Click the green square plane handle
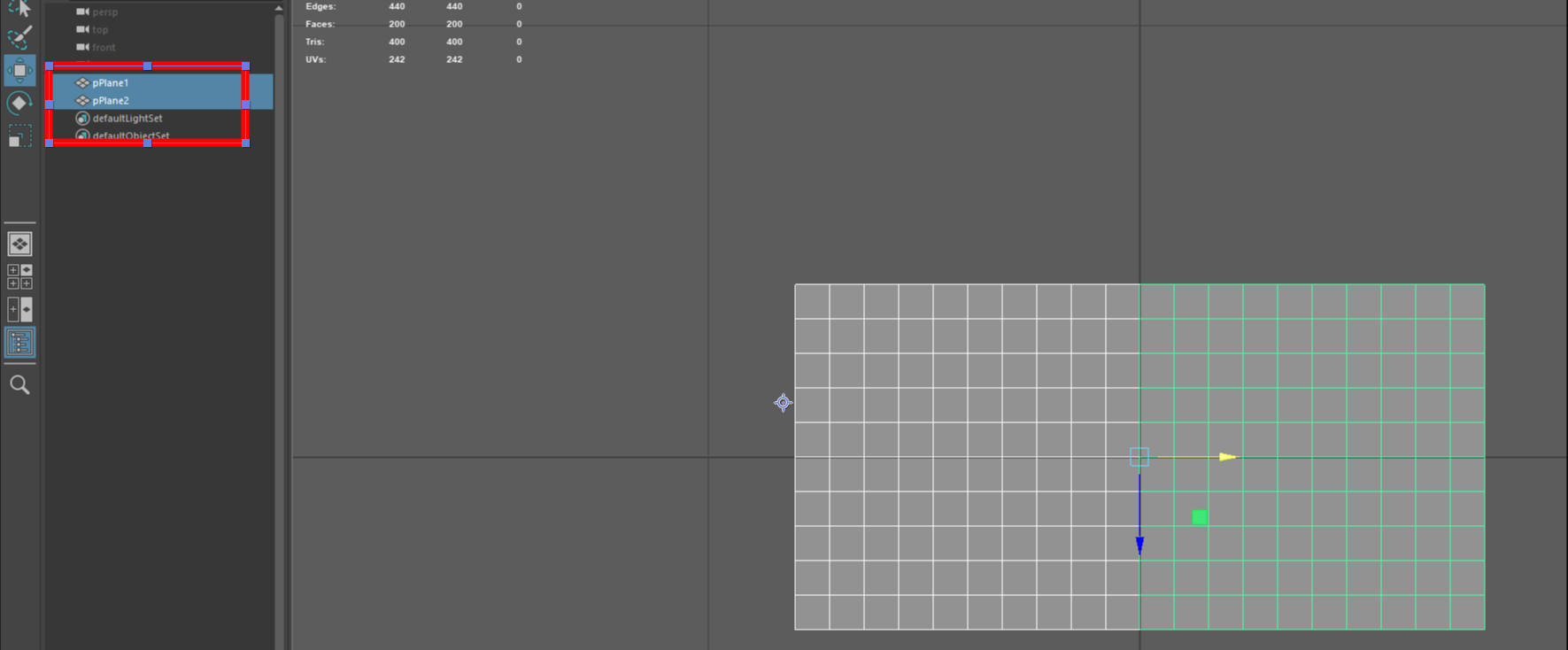Viewport: 1568px width, 650px height. [x=1200, y=517]
